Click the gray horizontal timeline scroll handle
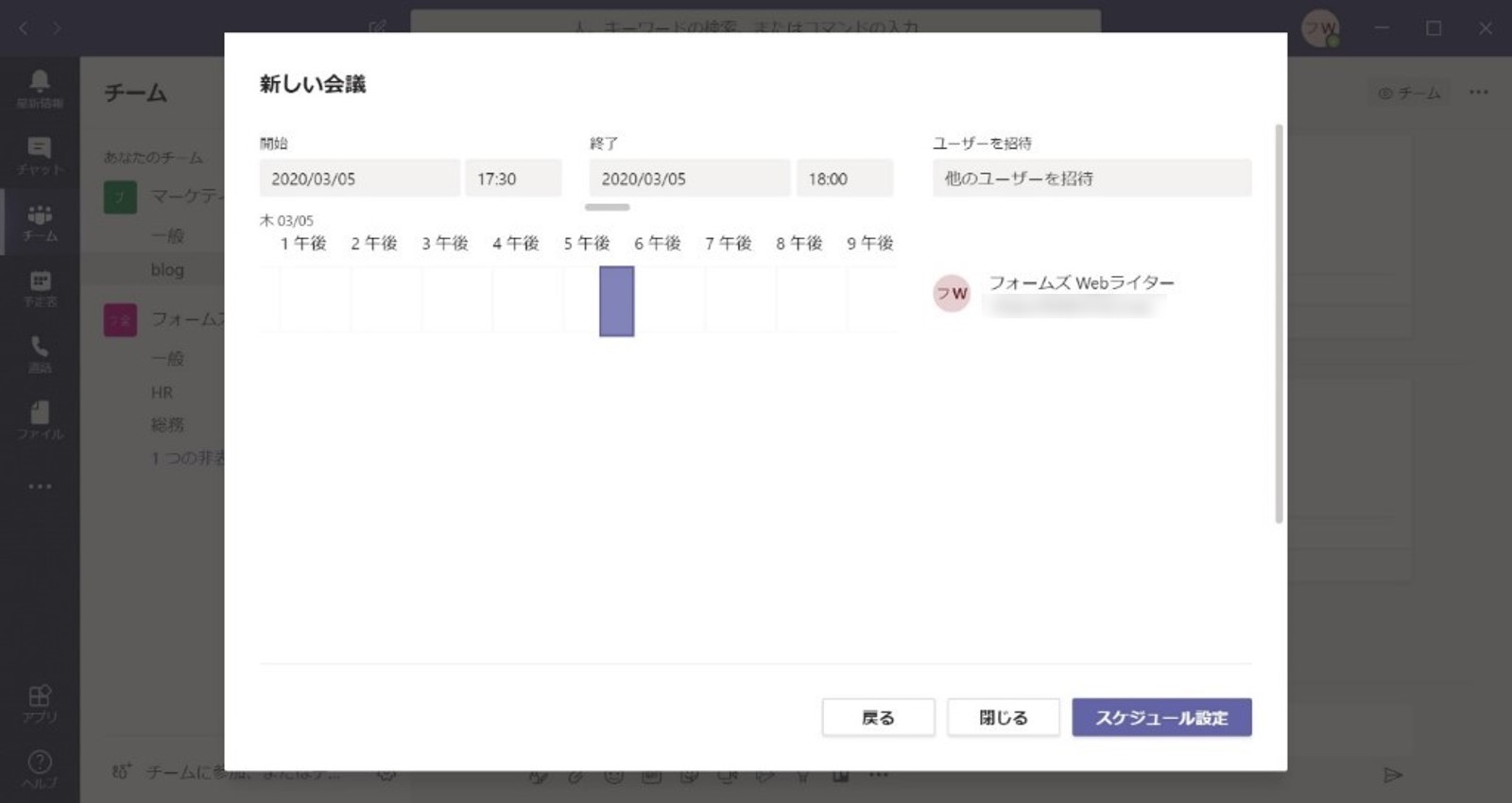 (x=607, y=207)
